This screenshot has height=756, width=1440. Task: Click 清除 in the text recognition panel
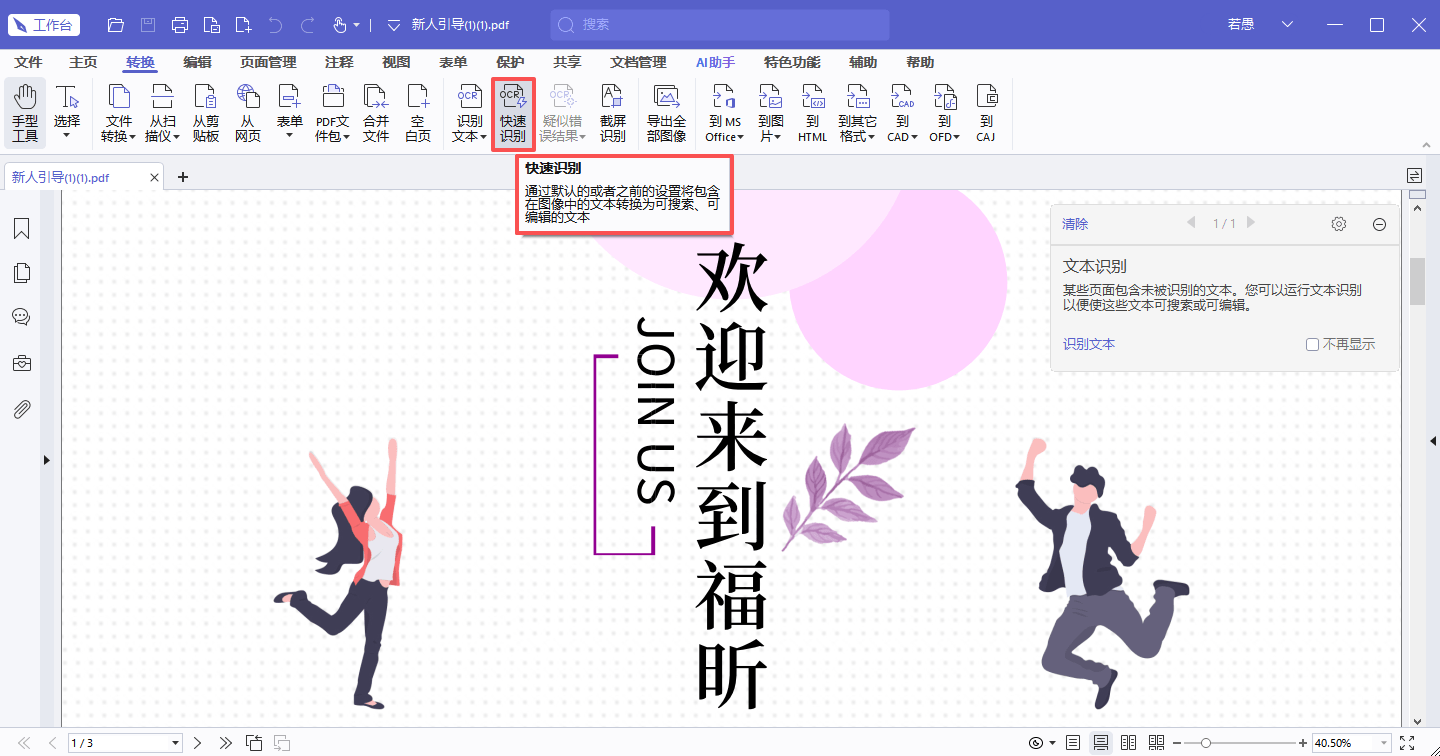(x=1075, y=224)
